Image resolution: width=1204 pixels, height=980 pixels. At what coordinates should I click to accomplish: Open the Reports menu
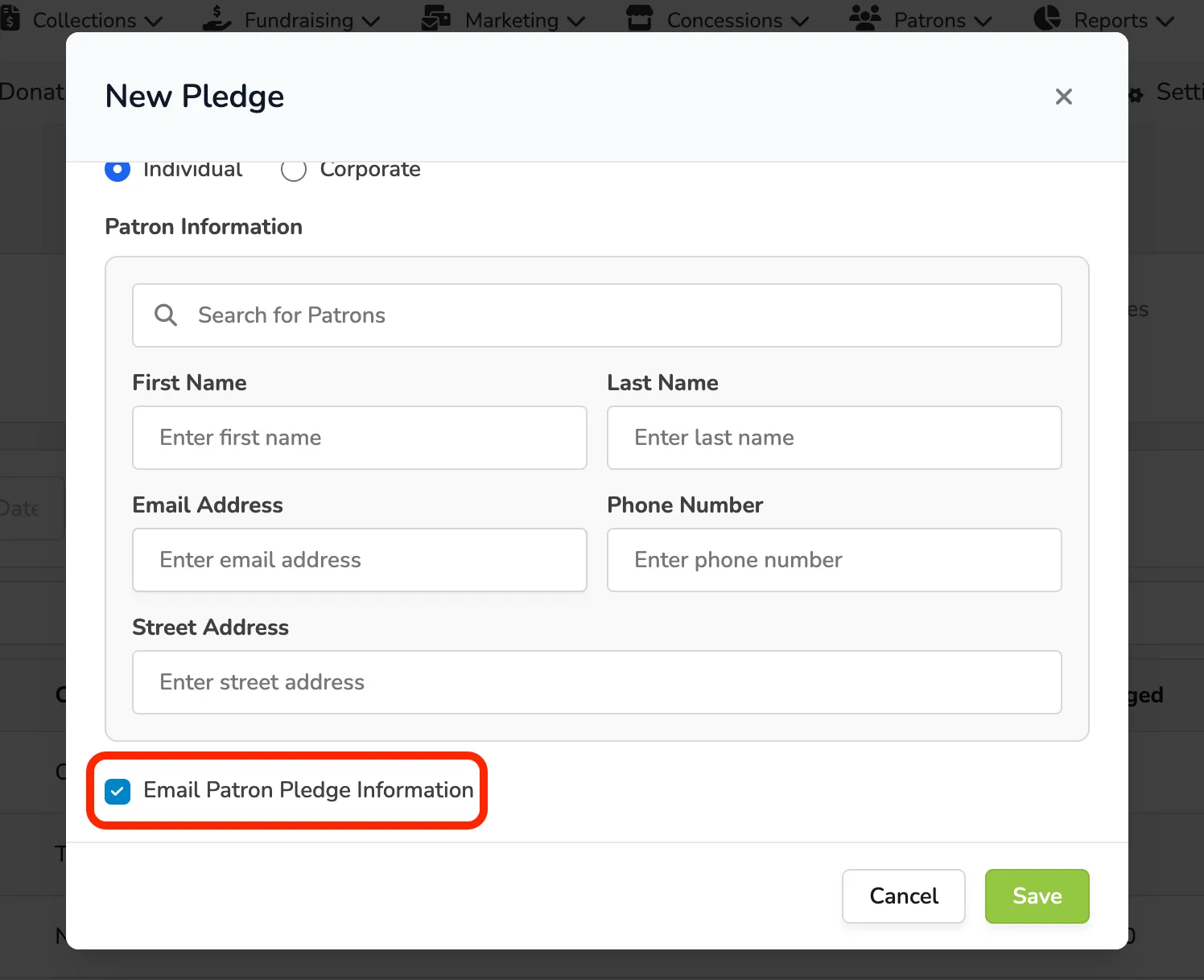point(1104,19)
